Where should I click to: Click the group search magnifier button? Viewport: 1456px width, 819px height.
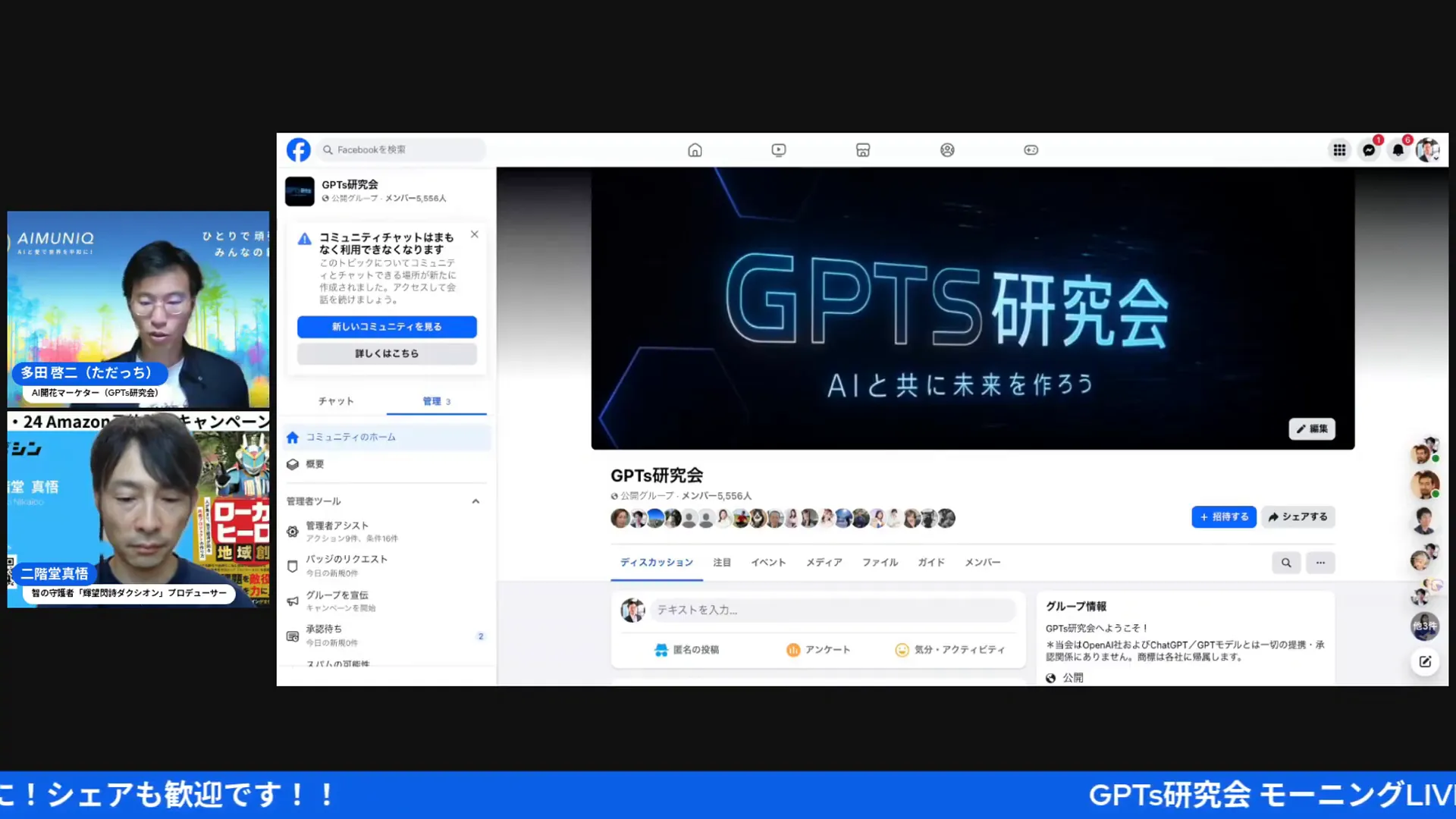pos(1286,563)
